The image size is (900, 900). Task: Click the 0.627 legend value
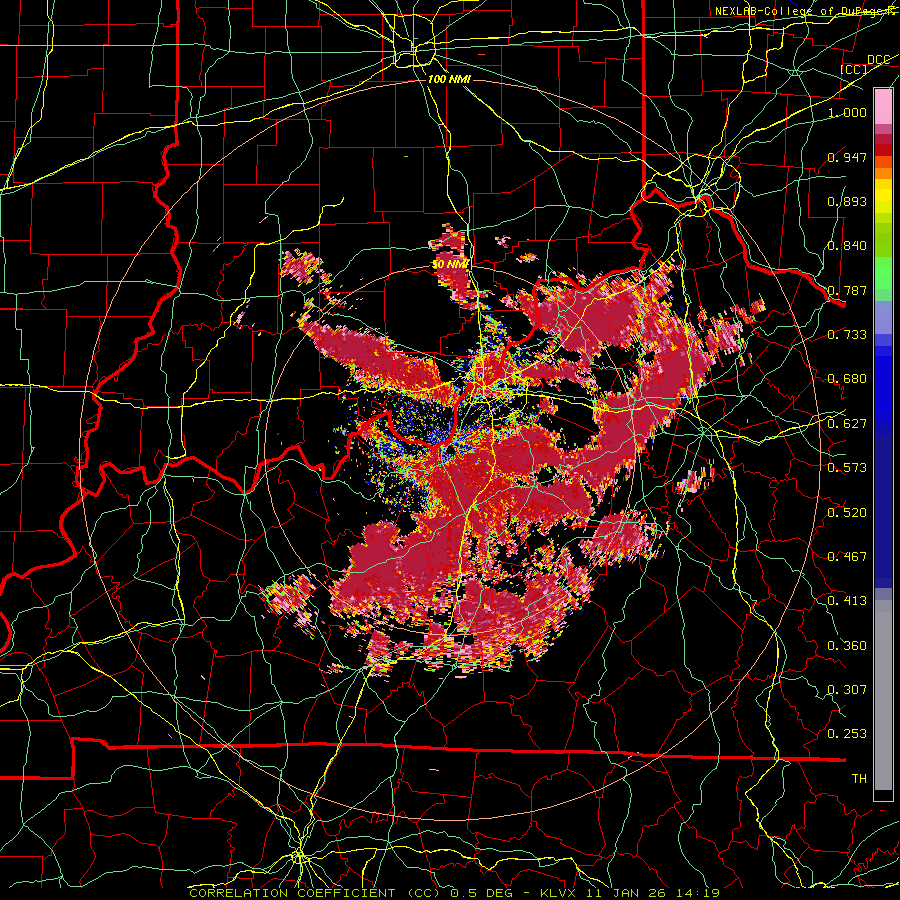click(847, 424)
